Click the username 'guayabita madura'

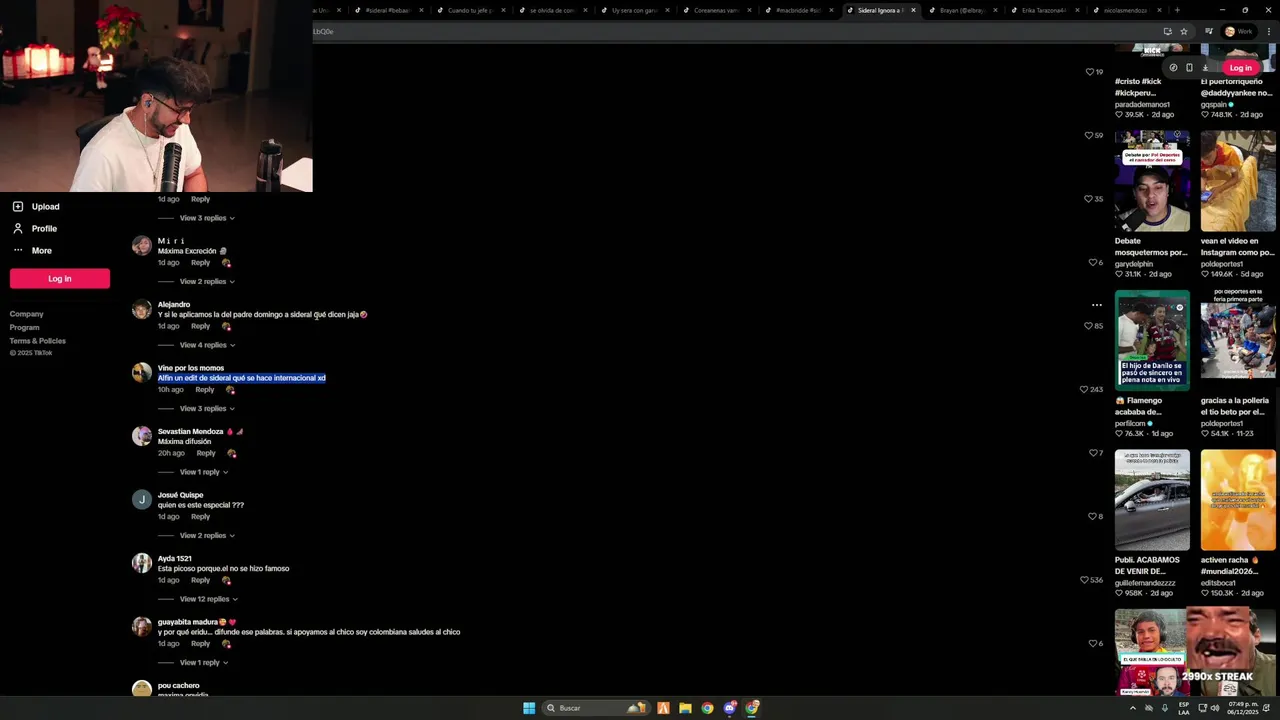click(x=188, y=622)
